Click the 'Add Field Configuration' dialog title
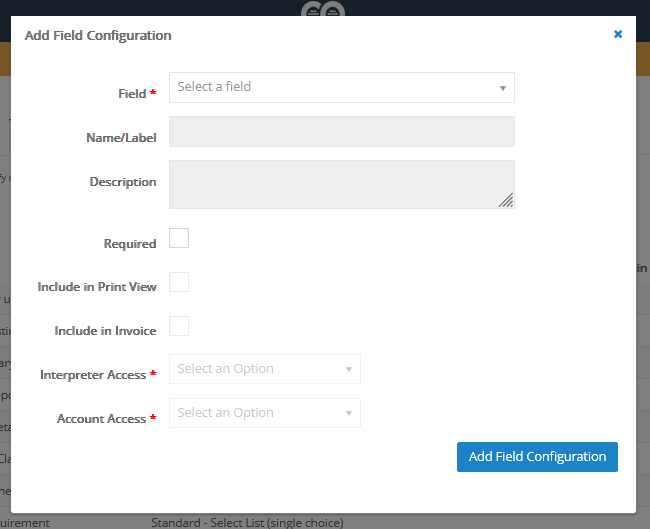The height and width of the screenshot is (529, 650). tap(98, 35)
